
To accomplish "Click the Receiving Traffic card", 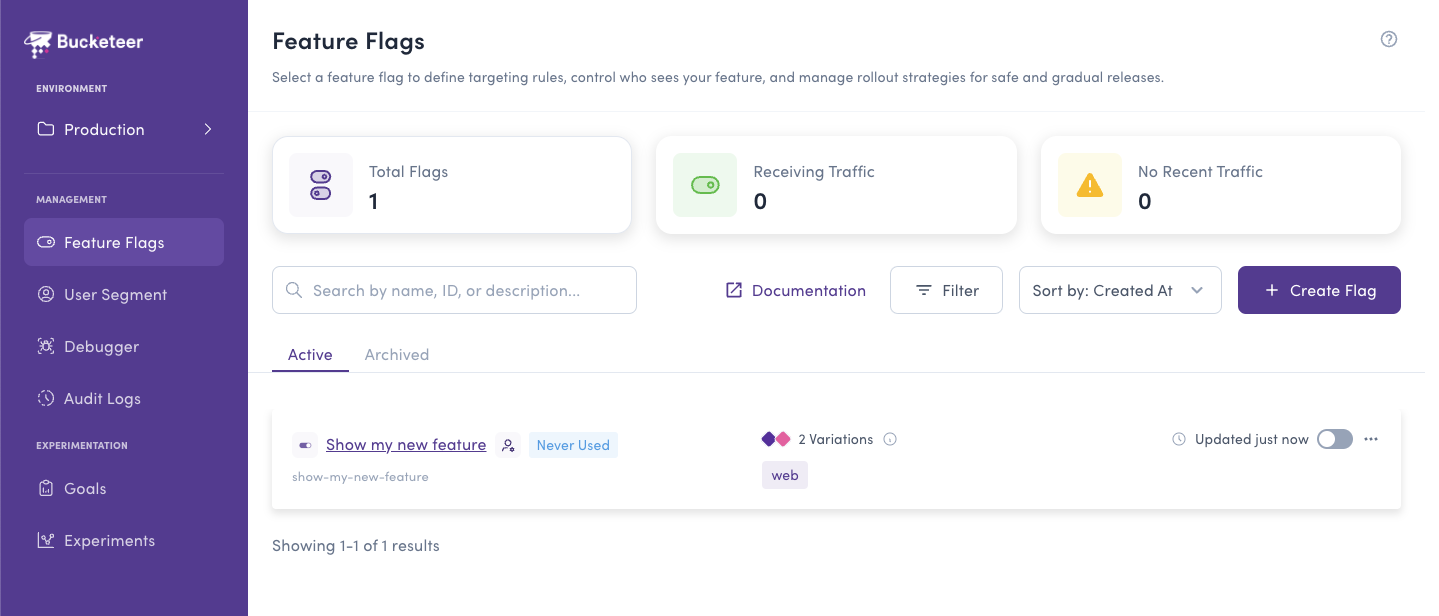I will (836, 185).
